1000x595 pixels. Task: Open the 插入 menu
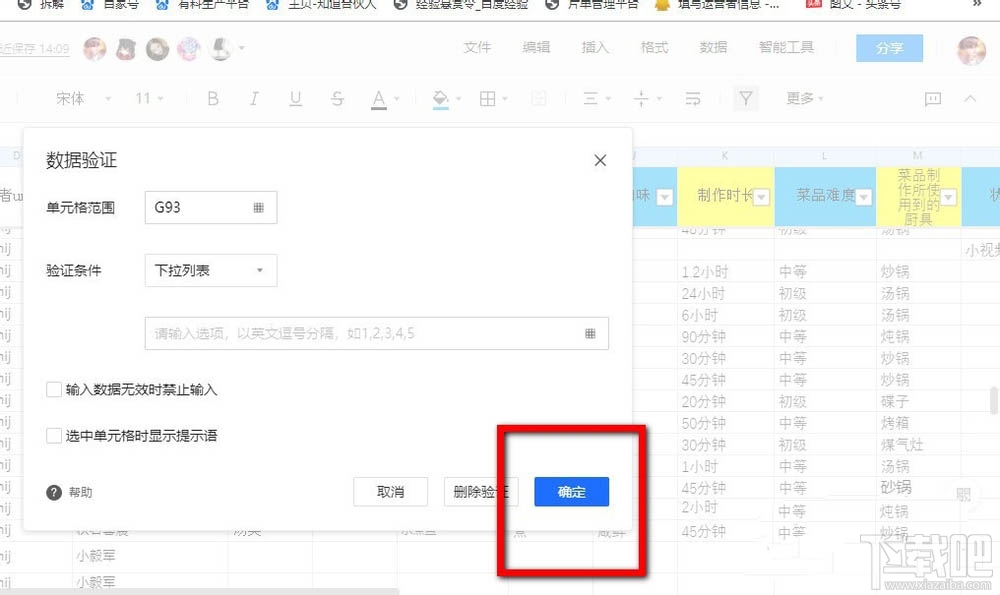595,47
